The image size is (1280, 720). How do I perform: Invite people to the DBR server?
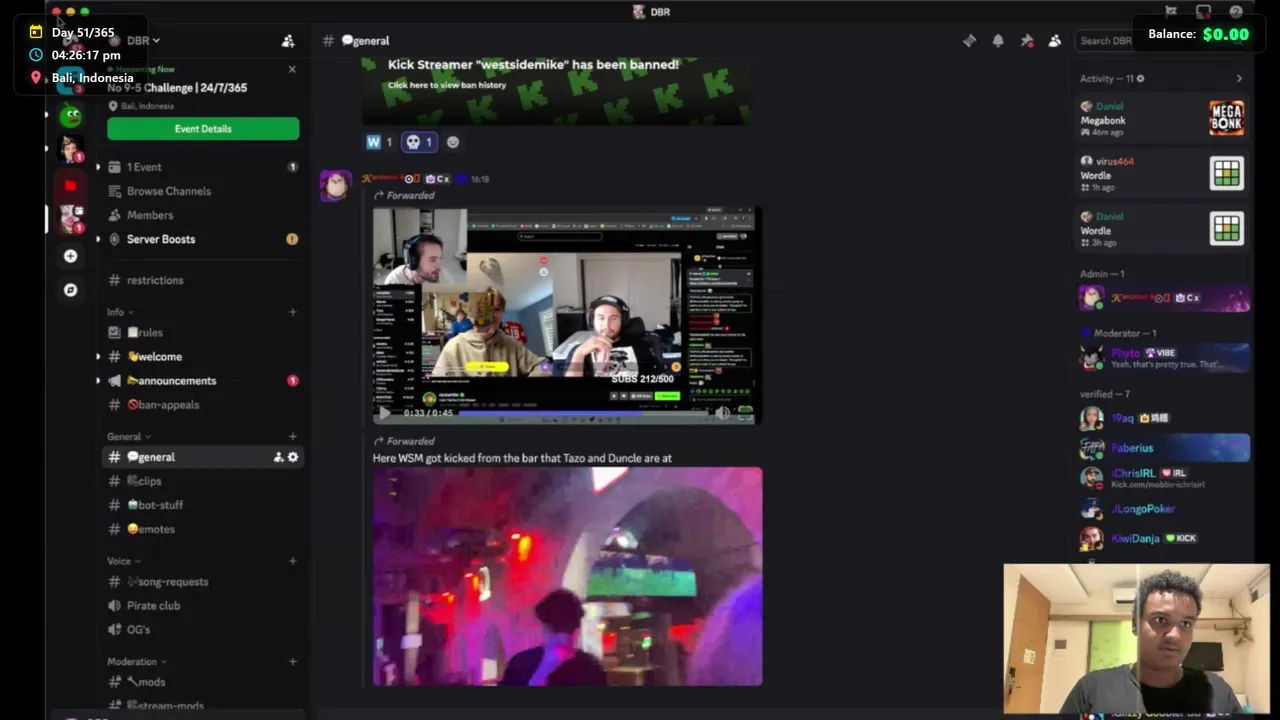tap(288, 41)
